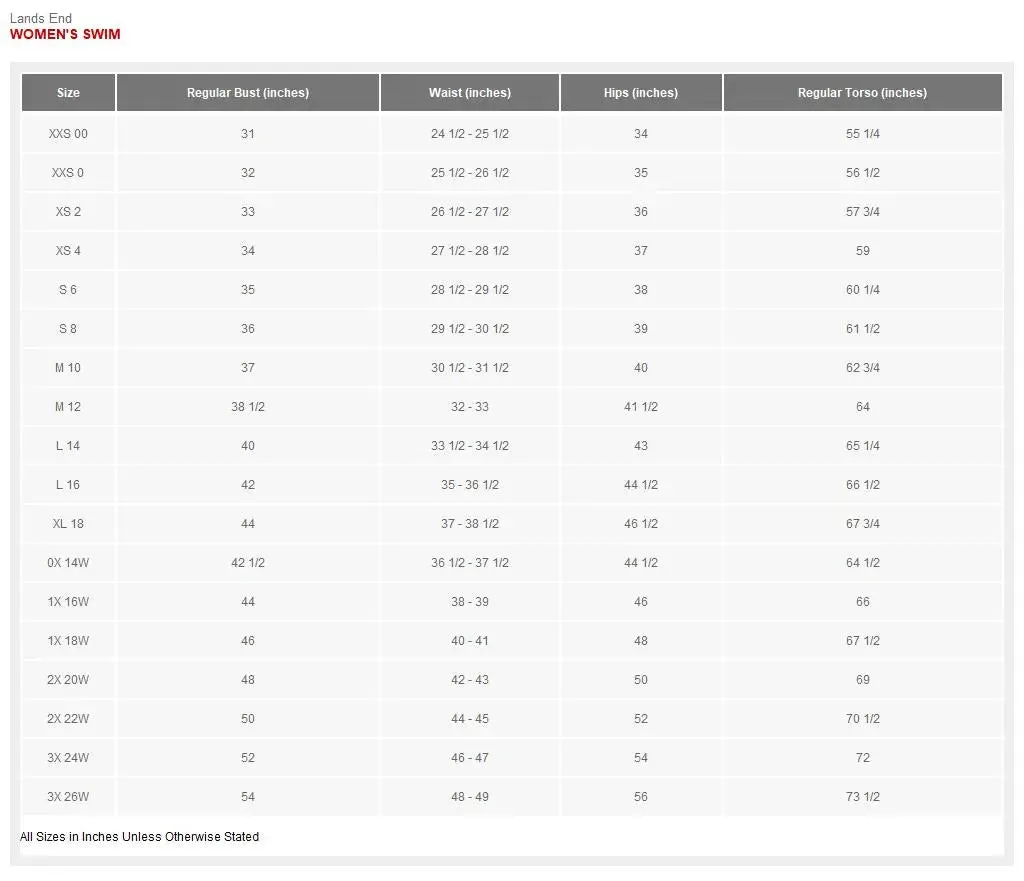This screenshot has width=1024, height=881.
Task: Select the '2X 22W' size cell
Action: click(68, 718)
